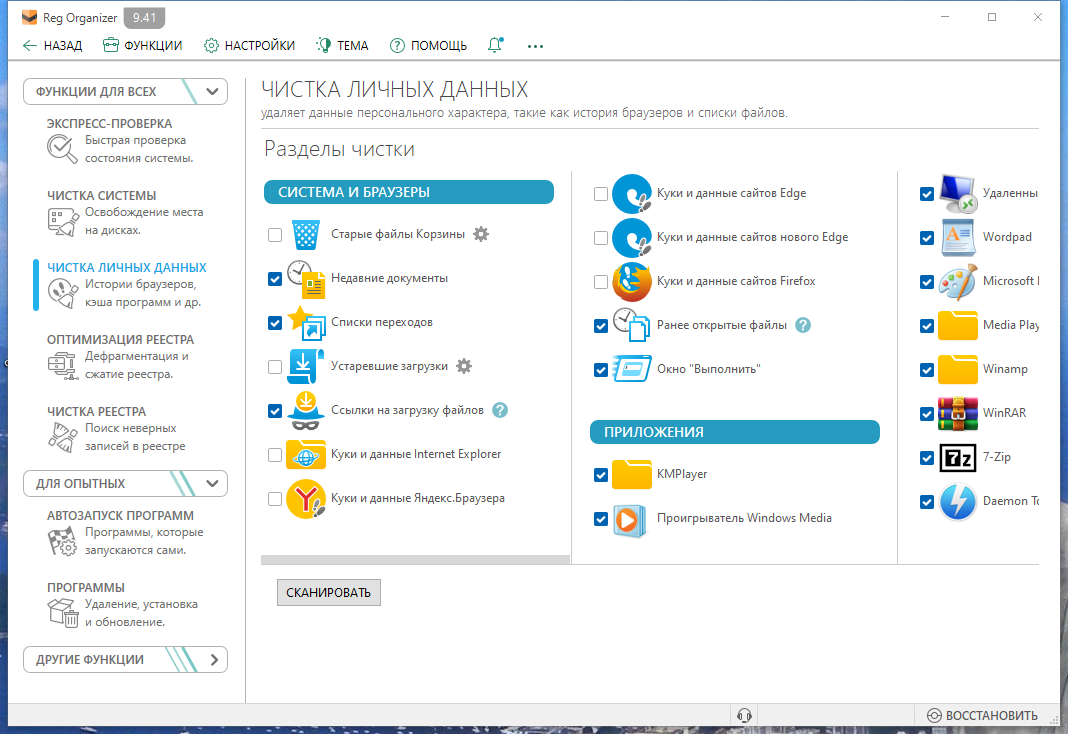Click the 7-Zip application icon

958,458
